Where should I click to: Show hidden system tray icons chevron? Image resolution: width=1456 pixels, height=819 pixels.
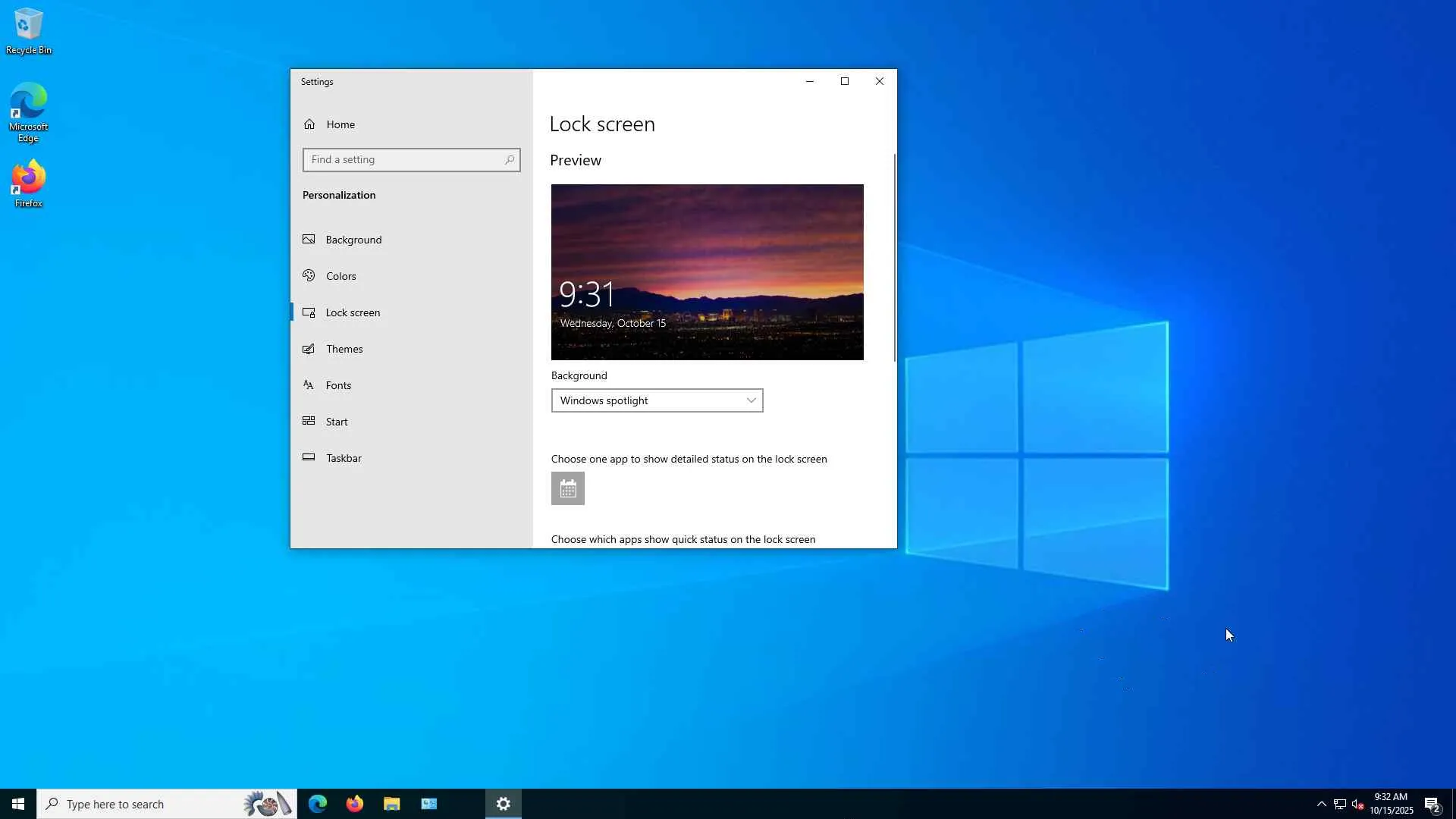click(x=1321, y=804)
